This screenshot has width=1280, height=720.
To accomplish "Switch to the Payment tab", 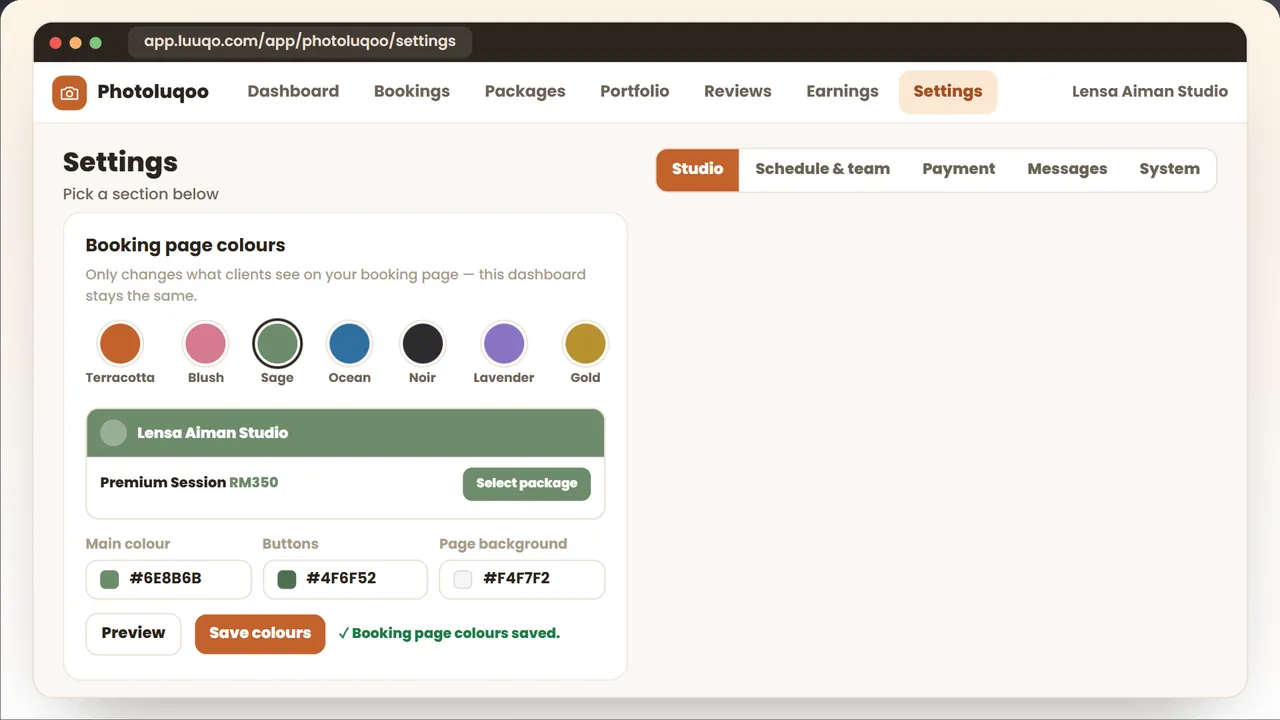I will [x=959, y=170].
